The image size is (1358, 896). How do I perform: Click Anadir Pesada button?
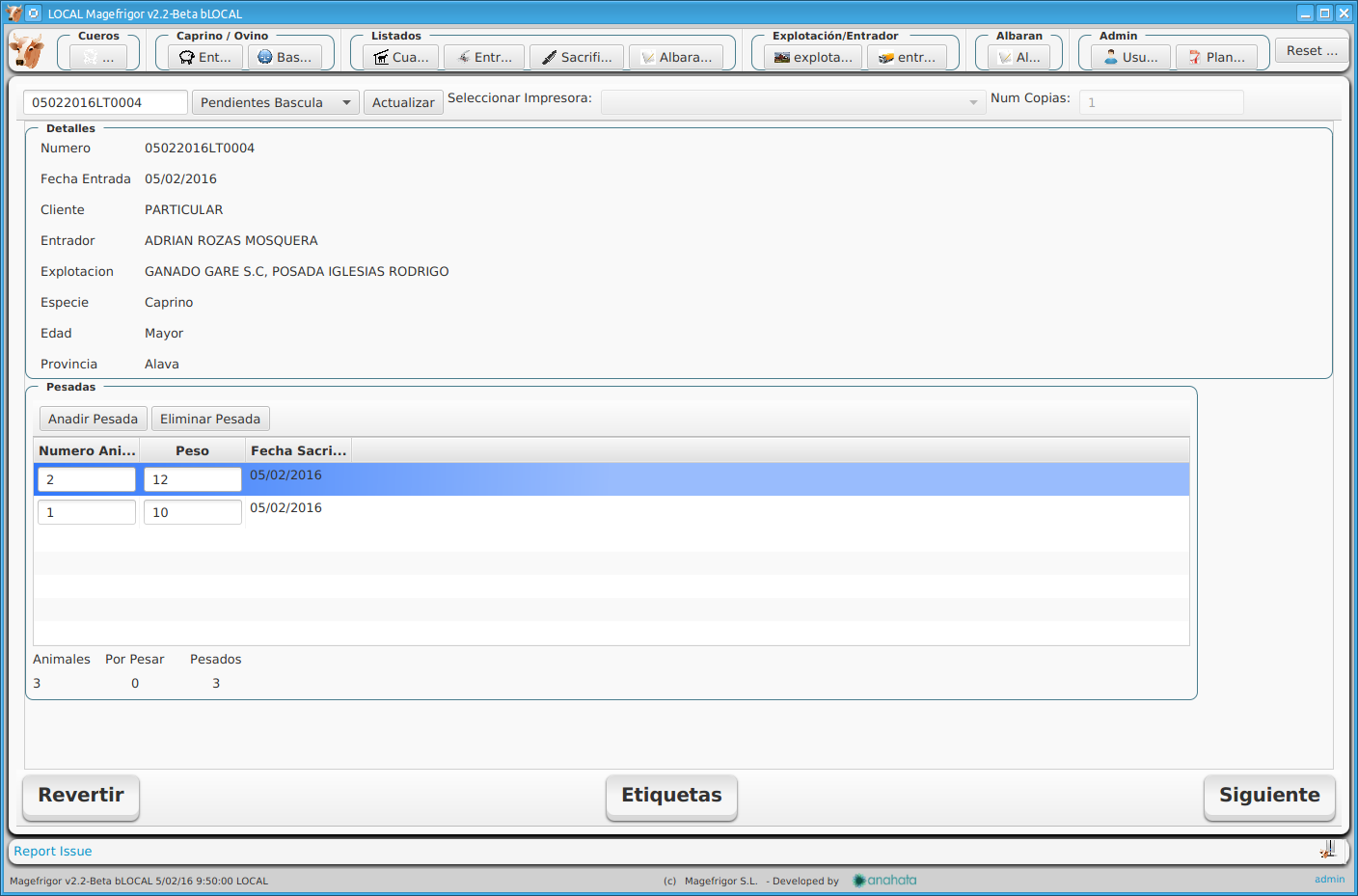93,419
